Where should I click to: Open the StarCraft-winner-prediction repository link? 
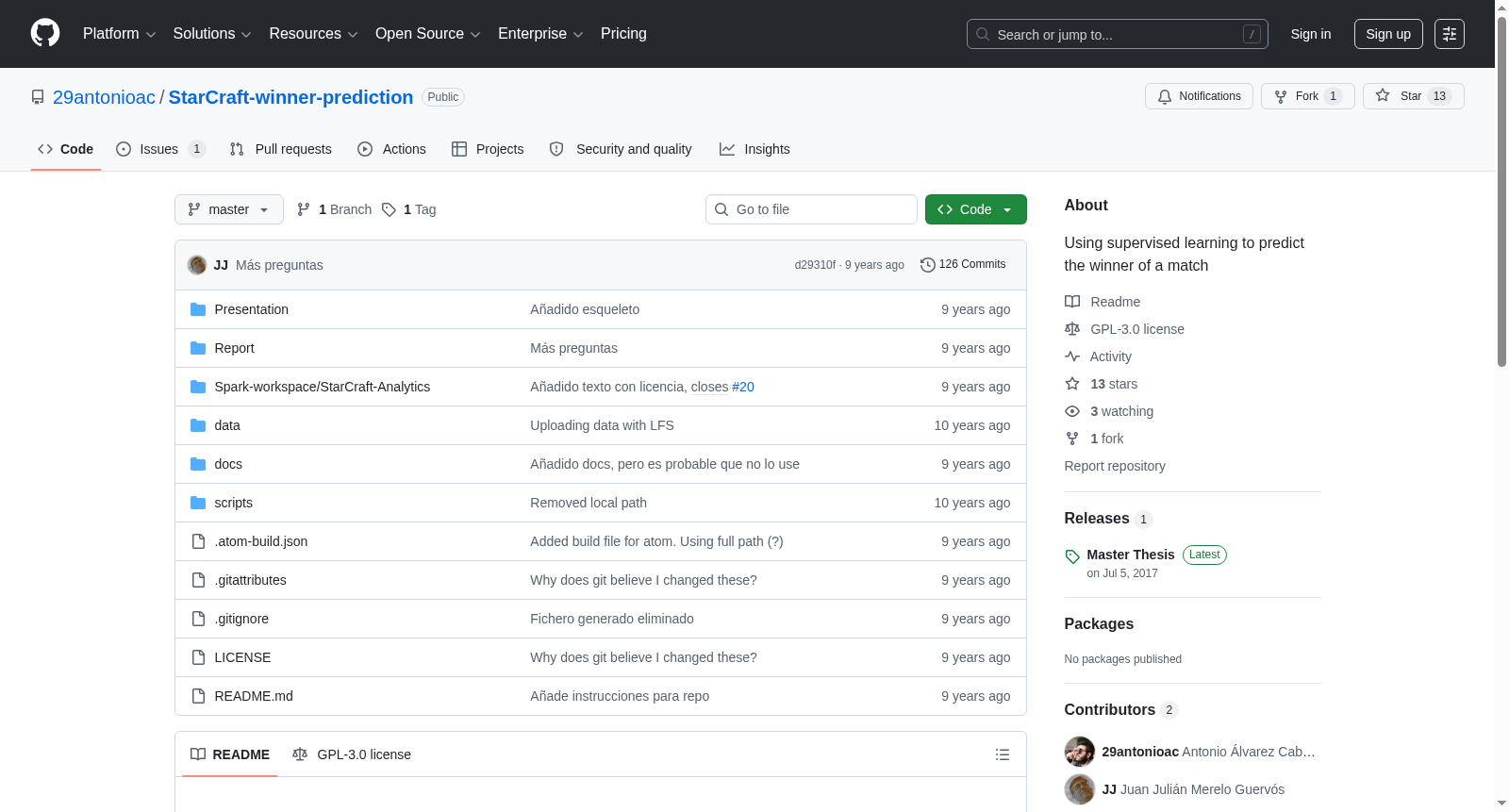pyautogui.click(x=290, y=97)
